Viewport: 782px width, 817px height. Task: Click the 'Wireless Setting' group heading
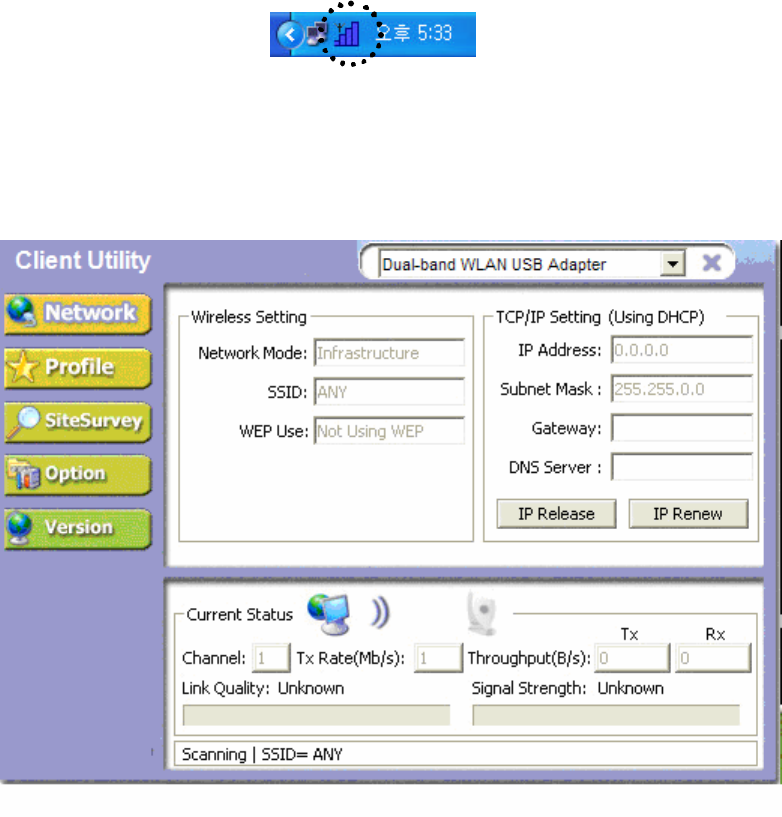(x=249, y=317)
